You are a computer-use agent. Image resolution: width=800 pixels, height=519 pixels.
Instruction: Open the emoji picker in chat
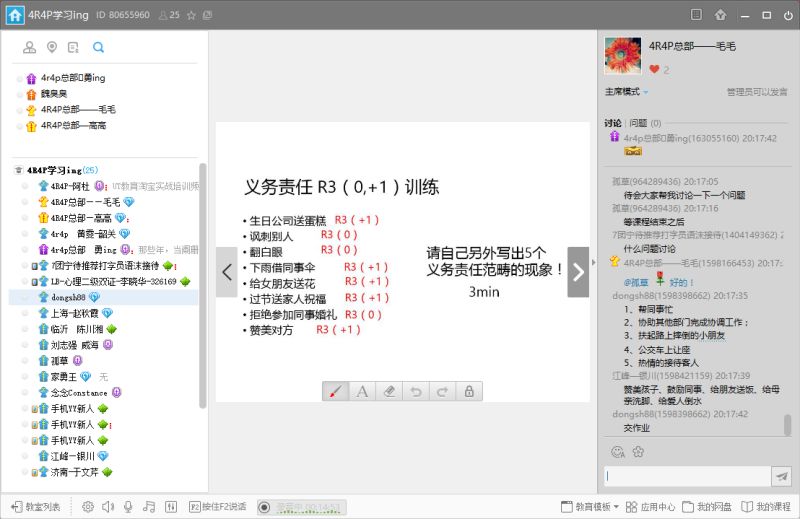(617, 452)
